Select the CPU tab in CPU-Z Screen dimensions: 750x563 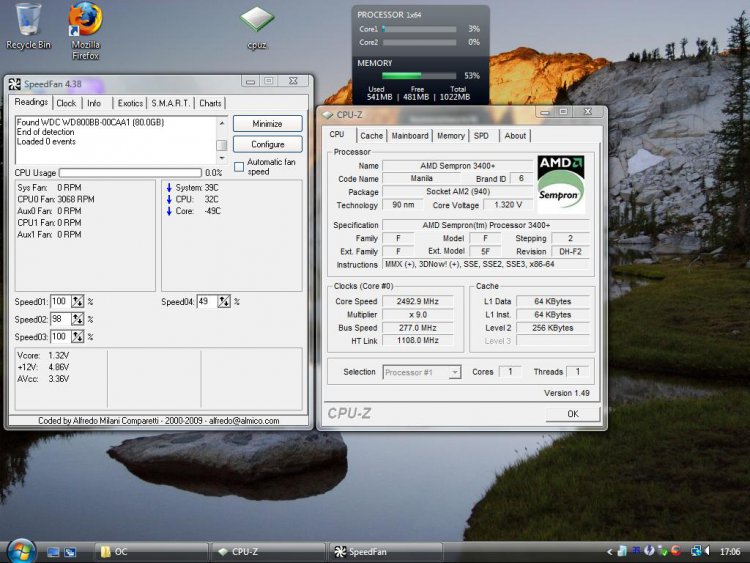pyautogui.click(x=337, y=135)
